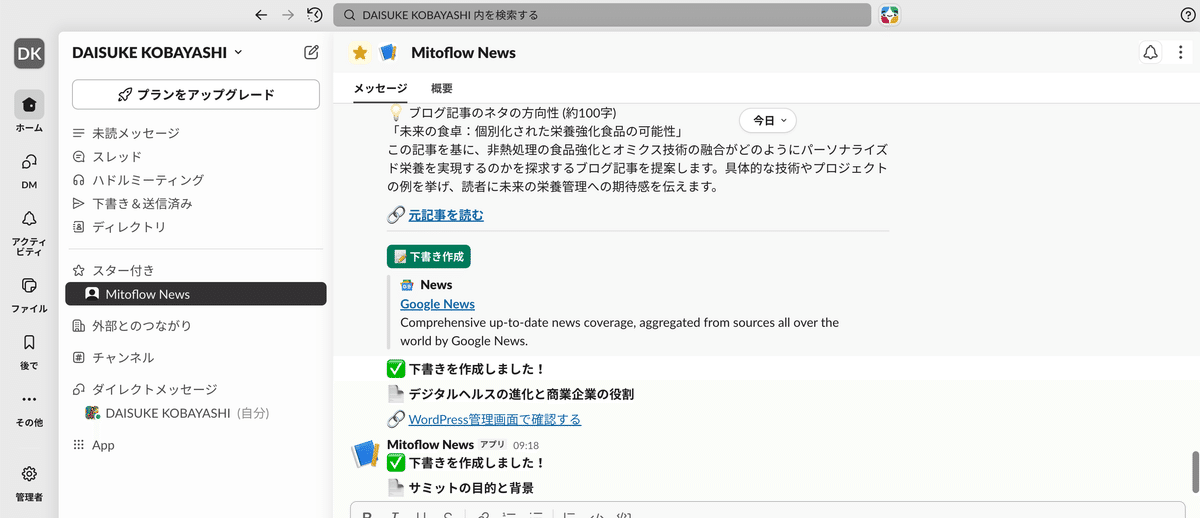This screenshot has height=518, width=1200.
Task: Open DM section icon
Action: (29, 167)
